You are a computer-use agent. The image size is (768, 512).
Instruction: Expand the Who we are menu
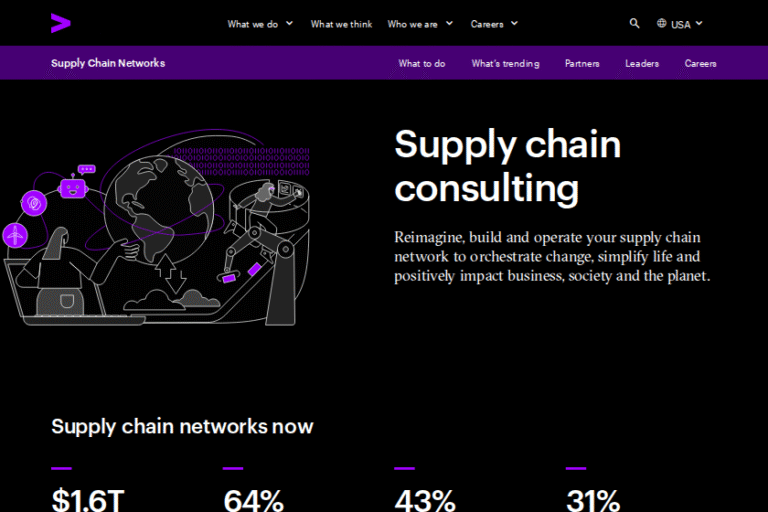click(x=420, y=23)
